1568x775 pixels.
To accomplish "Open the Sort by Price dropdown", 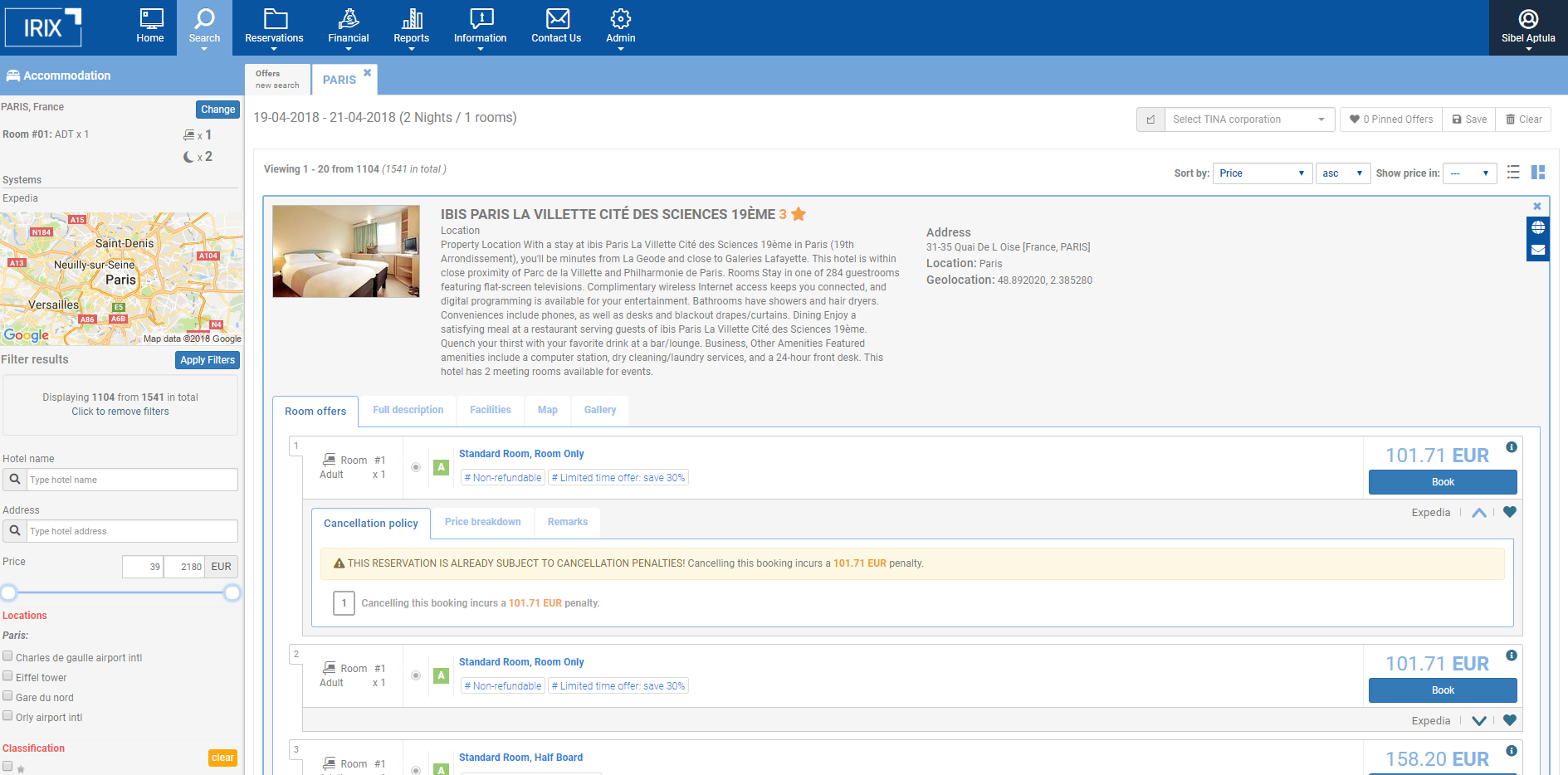I will pyautogui.click(x=1262, y=173).
